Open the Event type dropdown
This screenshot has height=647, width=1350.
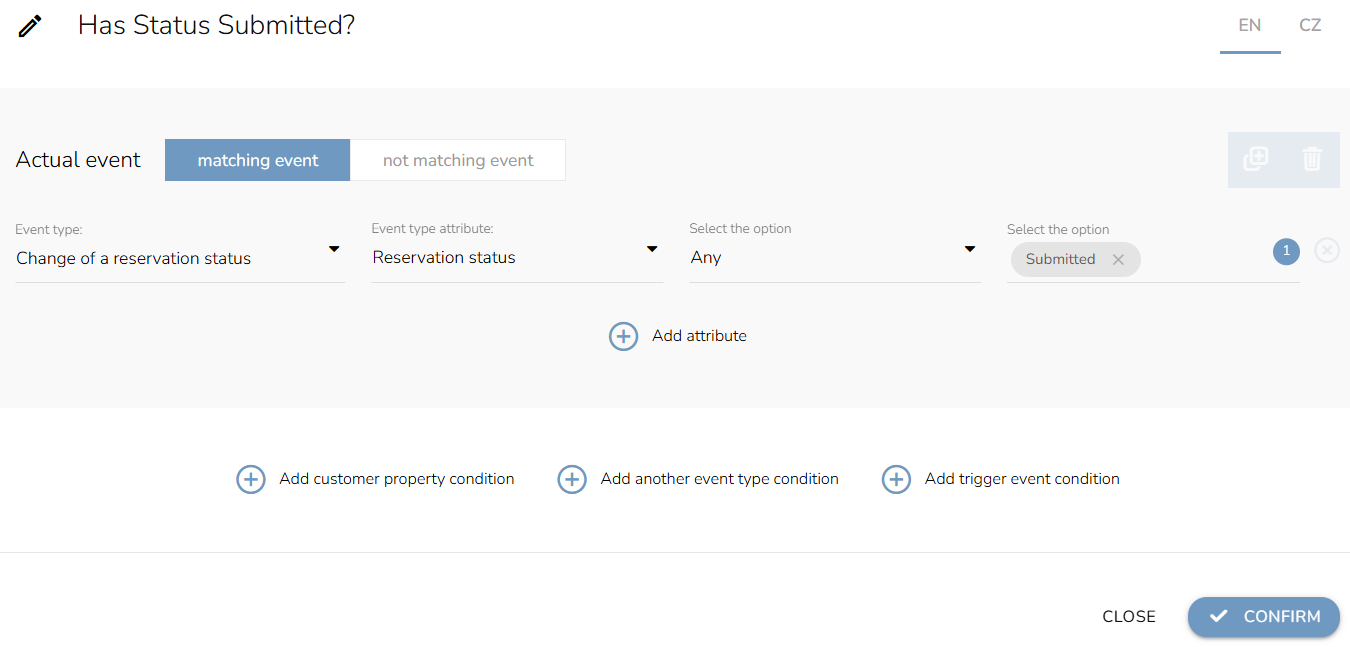point(180,258)
